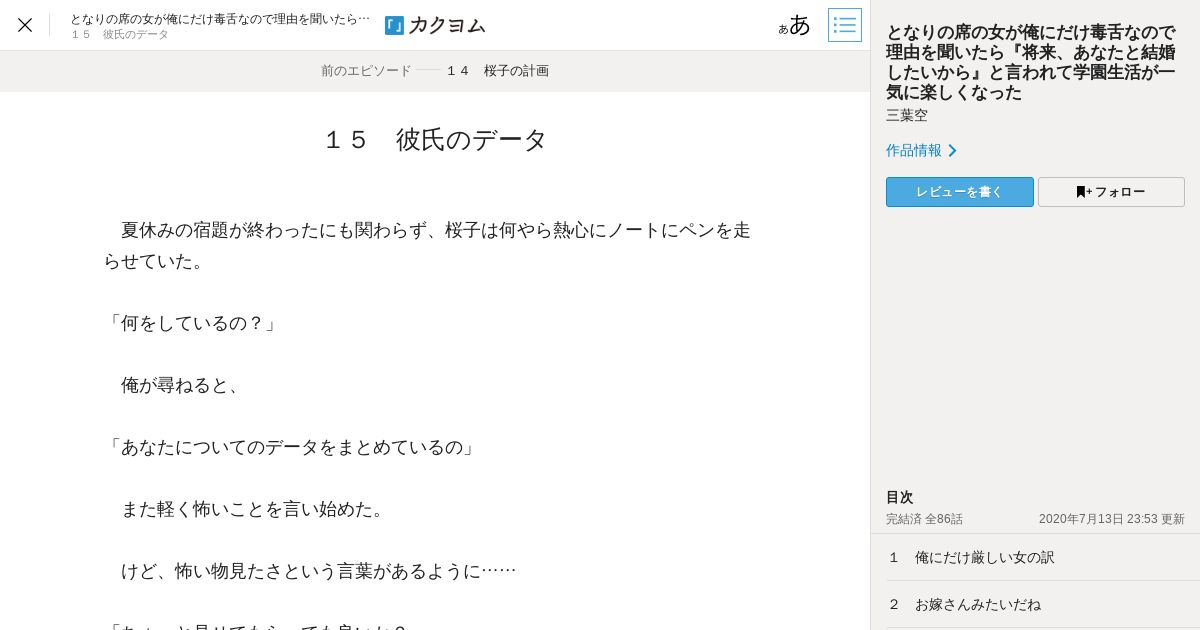The height and width of the screenshot is (630, 1200).
Task: Click レビューを書く button
Action: click(x=960, y=192)
